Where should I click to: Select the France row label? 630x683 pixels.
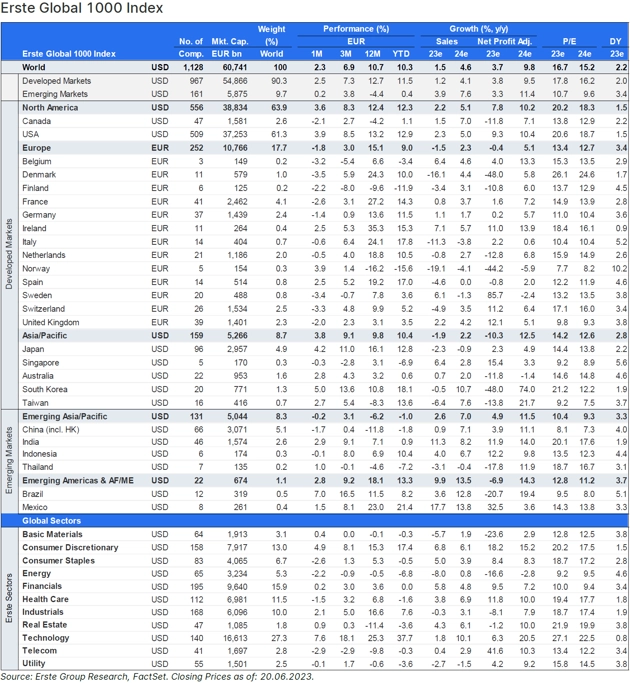pos(35,201)
